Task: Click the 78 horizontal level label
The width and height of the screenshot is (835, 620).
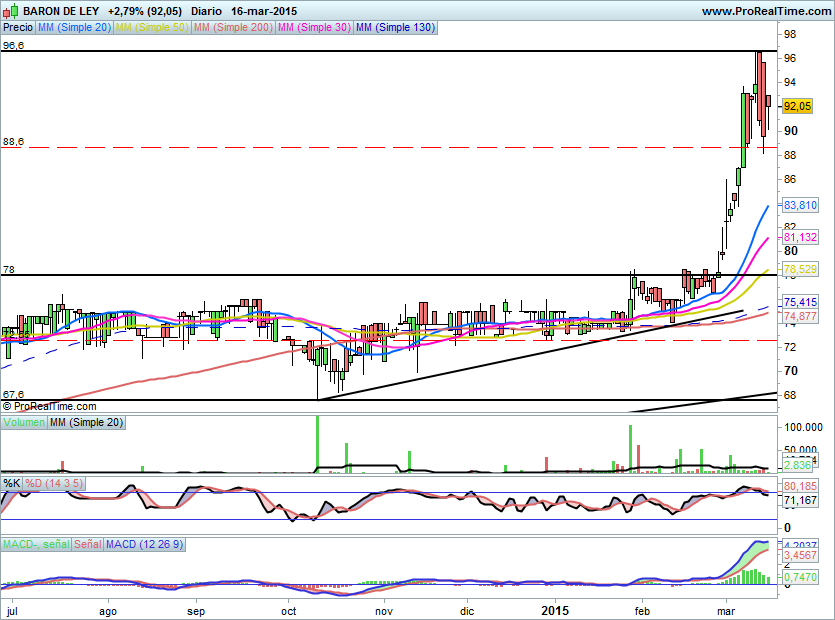Action: [9, 270]
